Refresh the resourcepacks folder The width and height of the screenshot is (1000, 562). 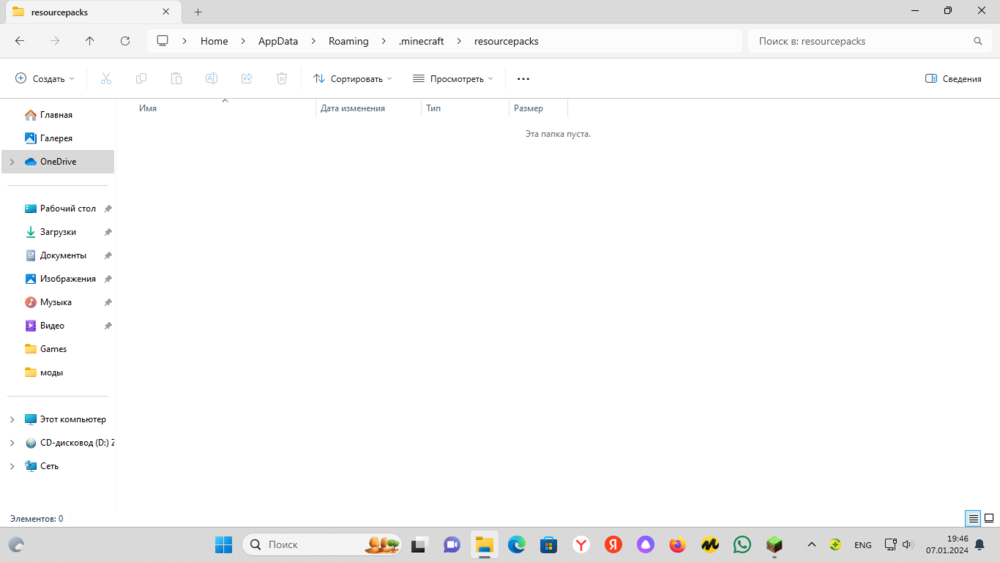point(125,41)
